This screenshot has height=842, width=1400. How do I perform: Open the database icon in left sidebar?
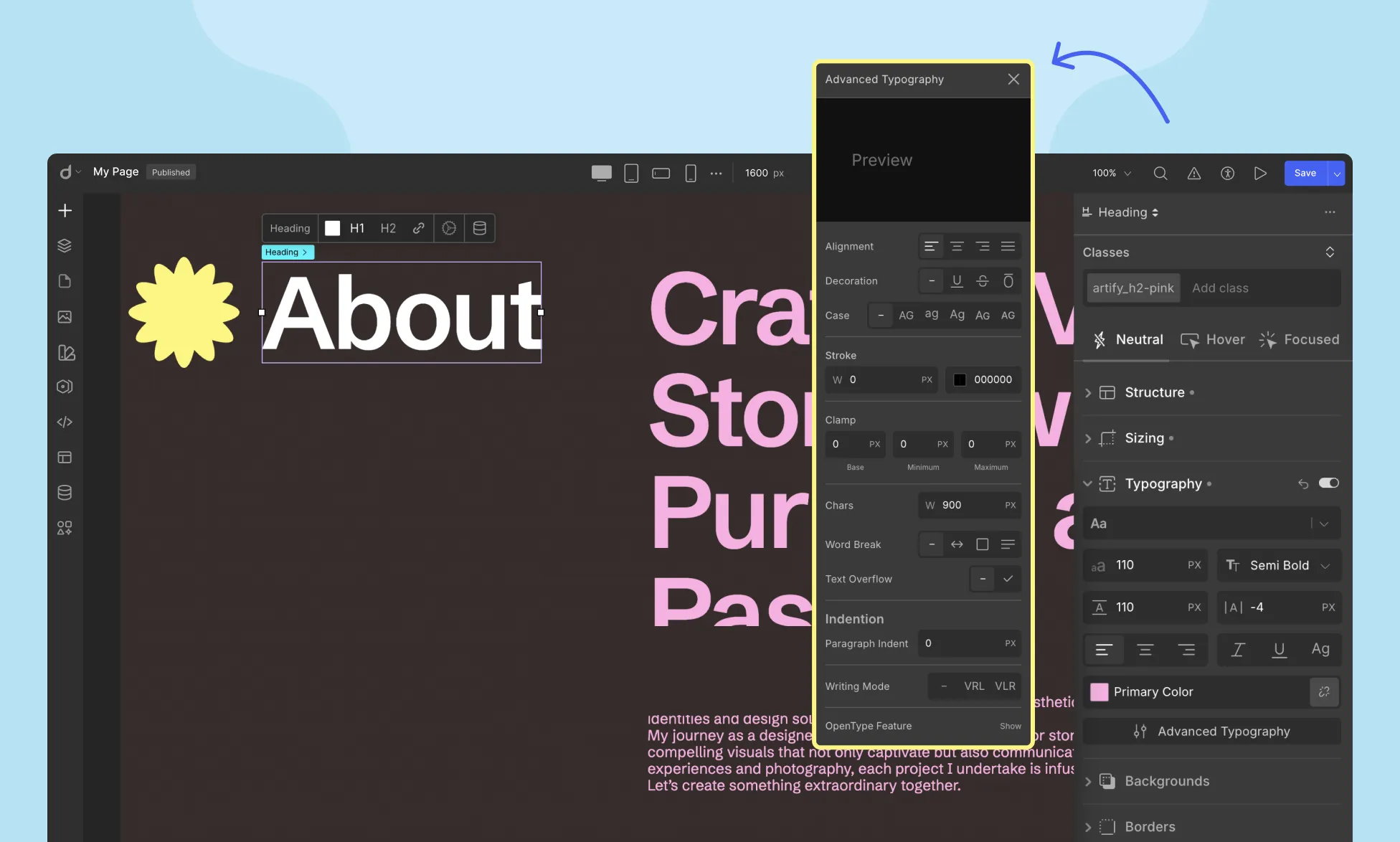point(65,492)
